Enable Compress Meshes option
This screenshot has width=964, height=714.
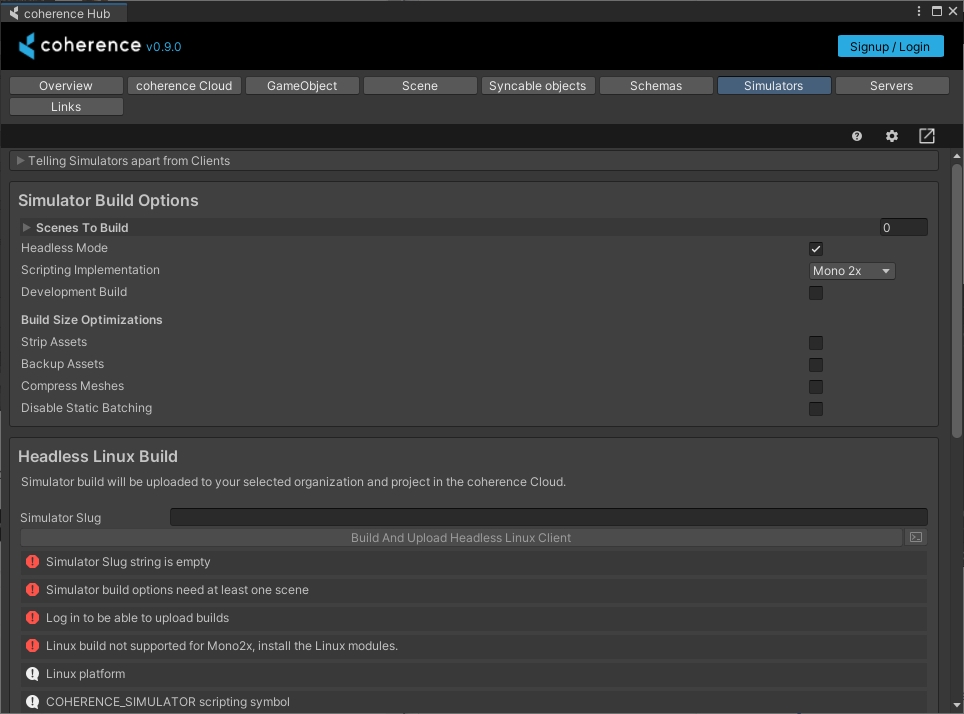816,387
